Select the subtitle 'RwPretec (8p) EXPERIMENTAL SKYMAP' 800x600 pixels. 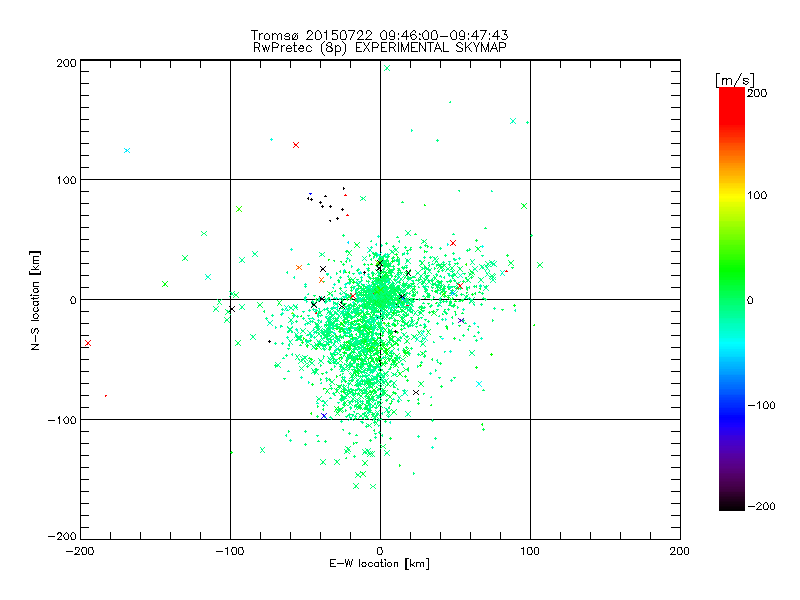380,48
